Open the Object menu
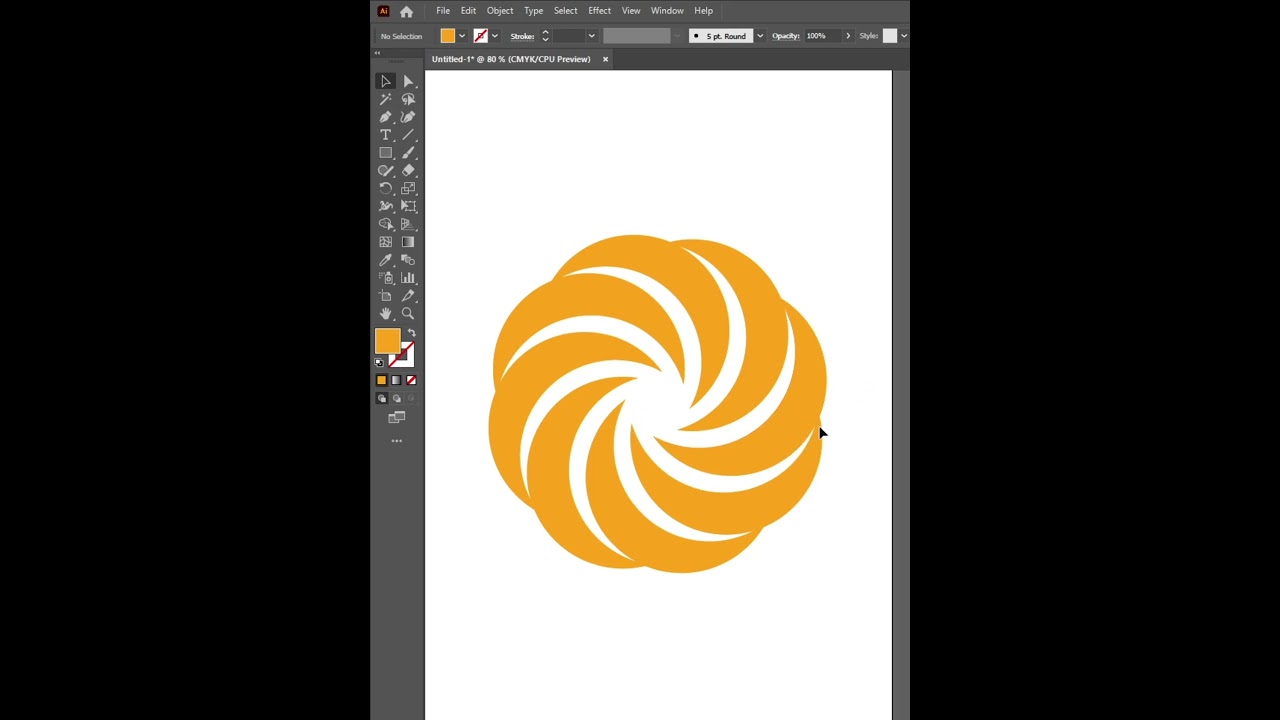This screenshot has width=1280, height=720. click(500, 11)
